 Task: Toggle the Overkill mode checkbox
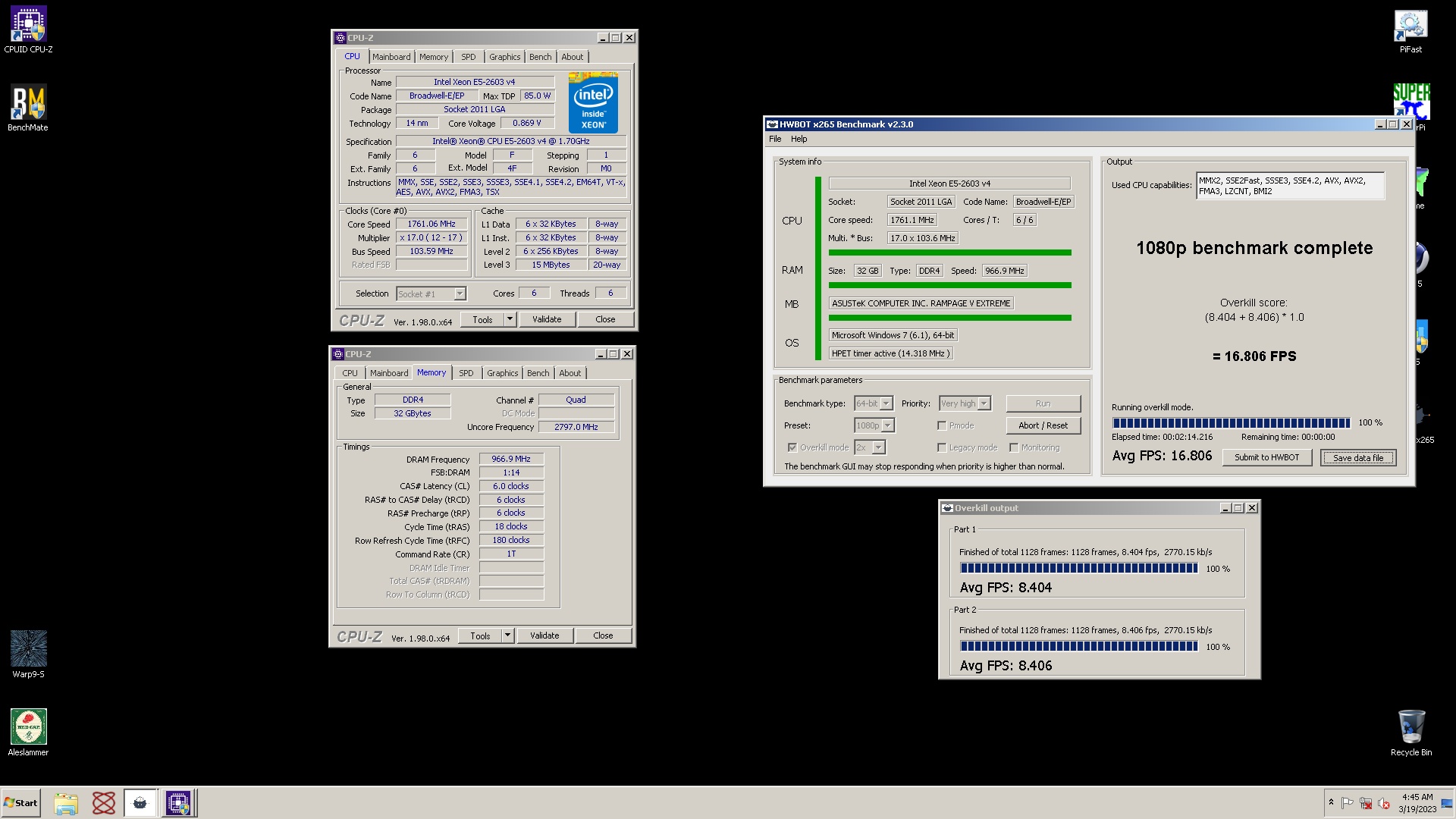(792, 447)
